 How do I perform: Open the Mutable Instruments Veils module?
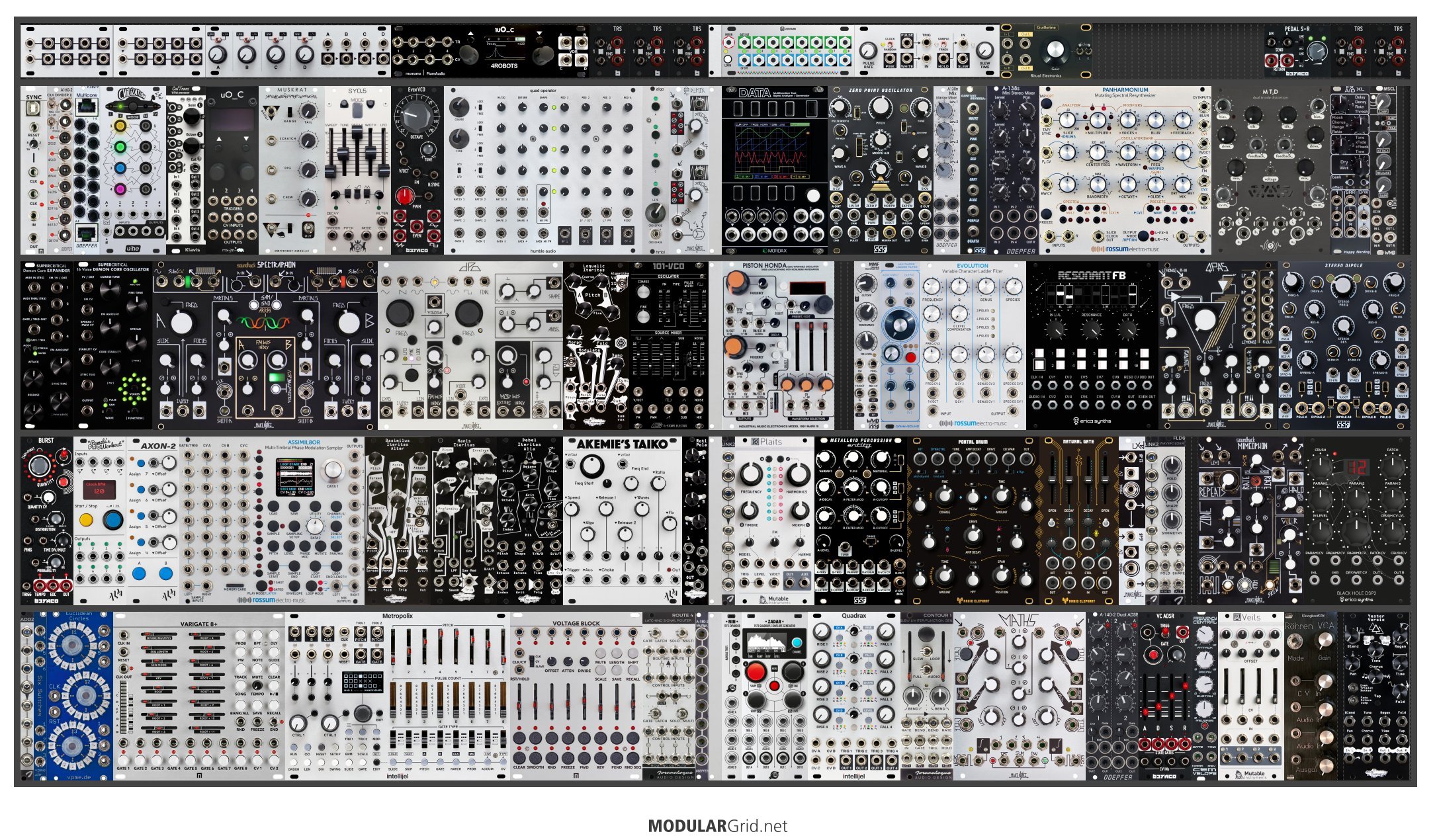tap(1251, 696)
